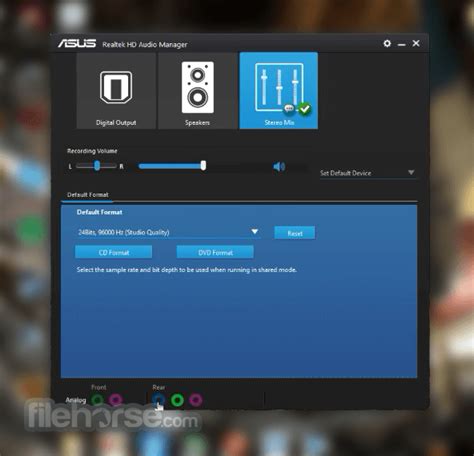Close the Realtek HD Audio Manager window

[x=416, y=43]
